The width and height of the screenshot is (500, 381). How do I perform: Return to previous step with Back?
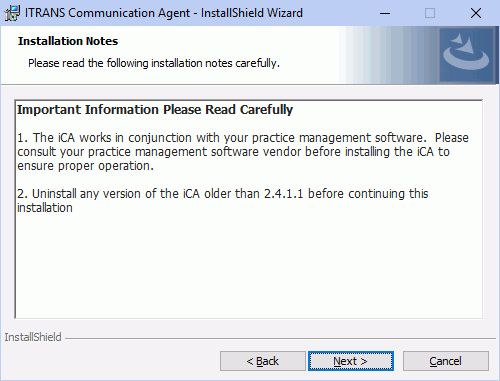pos(263,361)
